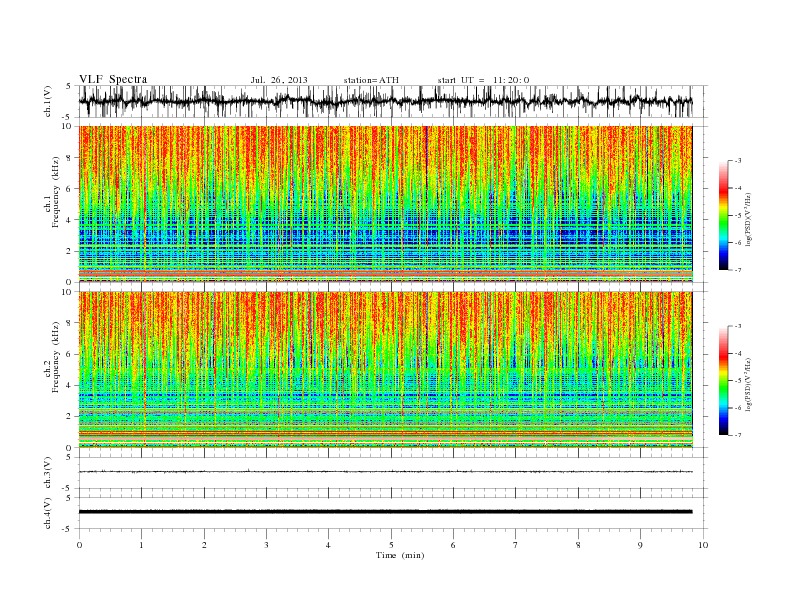
Task: Select the "Time (min)" axis label
Action: tap(400, 555)
